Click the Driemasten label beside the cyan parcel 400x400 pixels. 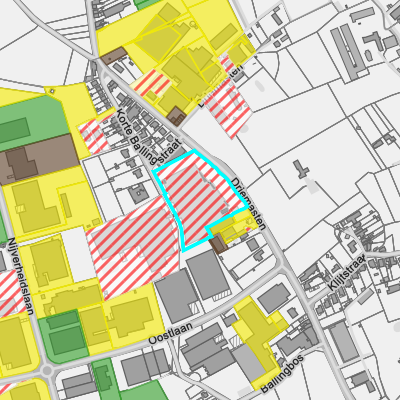tap(249, 204)
